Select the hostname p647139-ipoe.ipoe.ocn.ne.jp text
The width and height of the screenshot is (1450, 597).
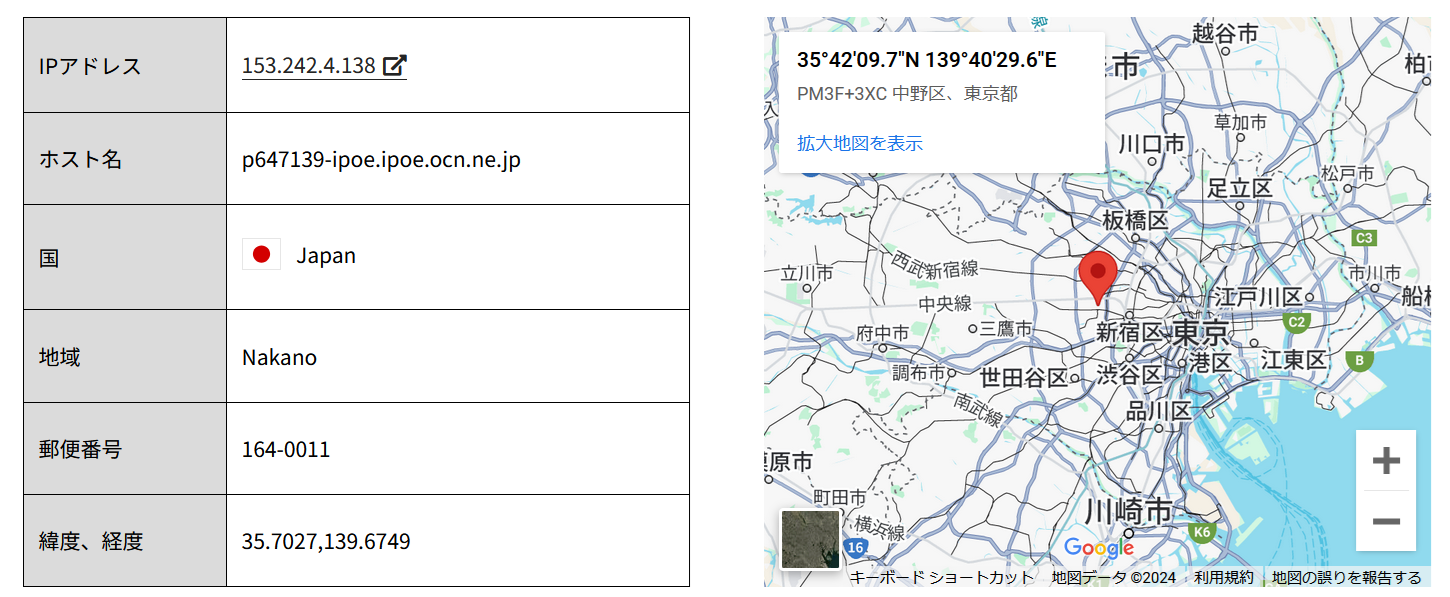pos(381,160)
